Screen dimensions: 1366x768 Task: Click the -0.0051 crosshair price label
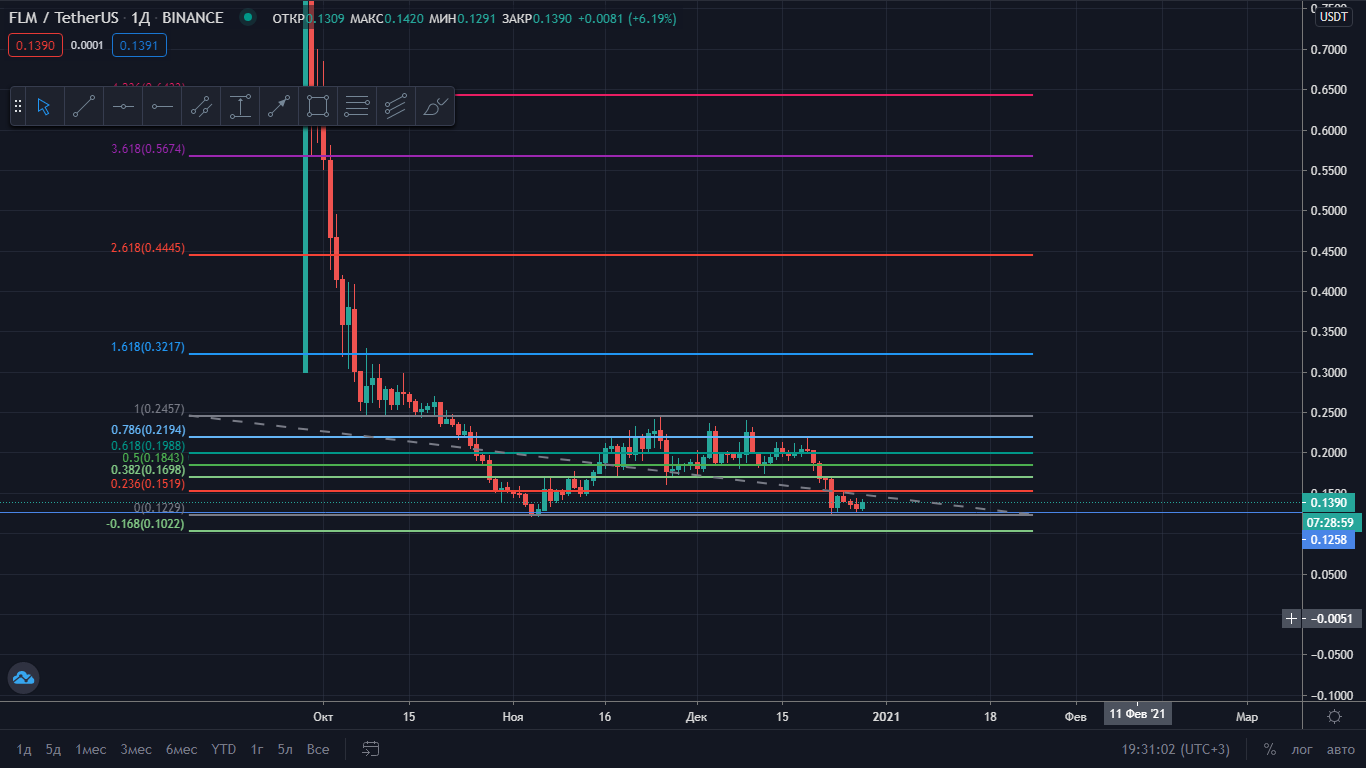pyautogui.click(x=1331, y=619)
